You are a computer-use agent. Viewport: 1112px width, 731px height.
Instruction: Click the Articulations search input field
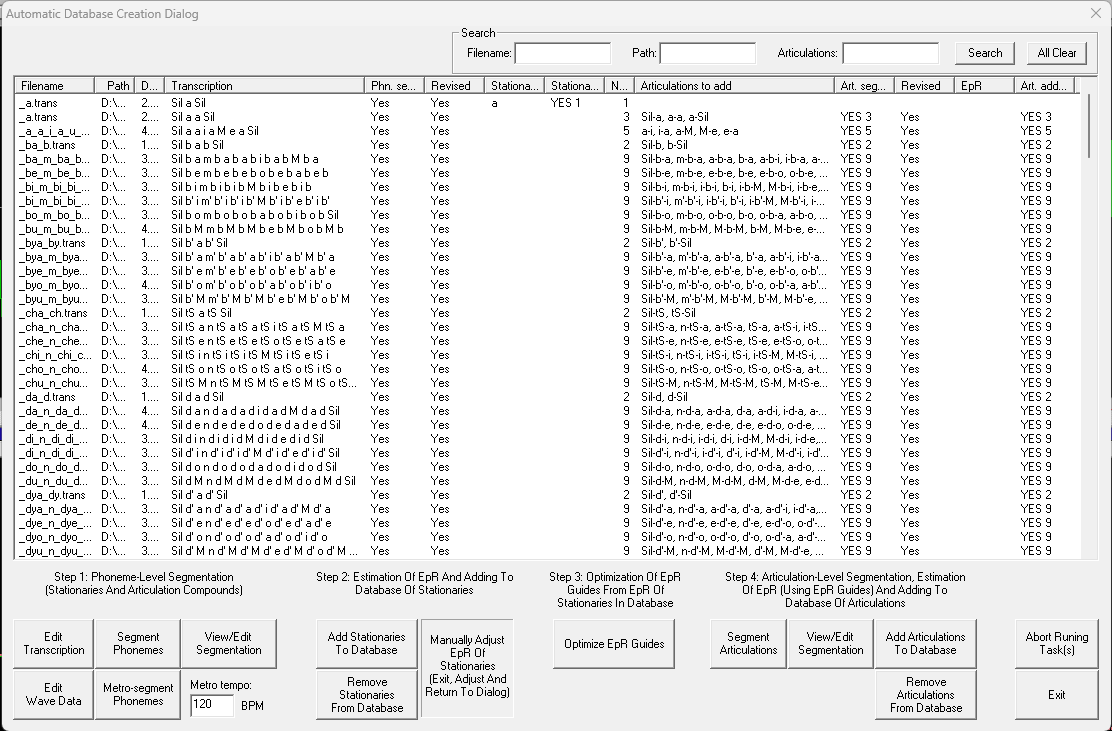coord(890,53)
